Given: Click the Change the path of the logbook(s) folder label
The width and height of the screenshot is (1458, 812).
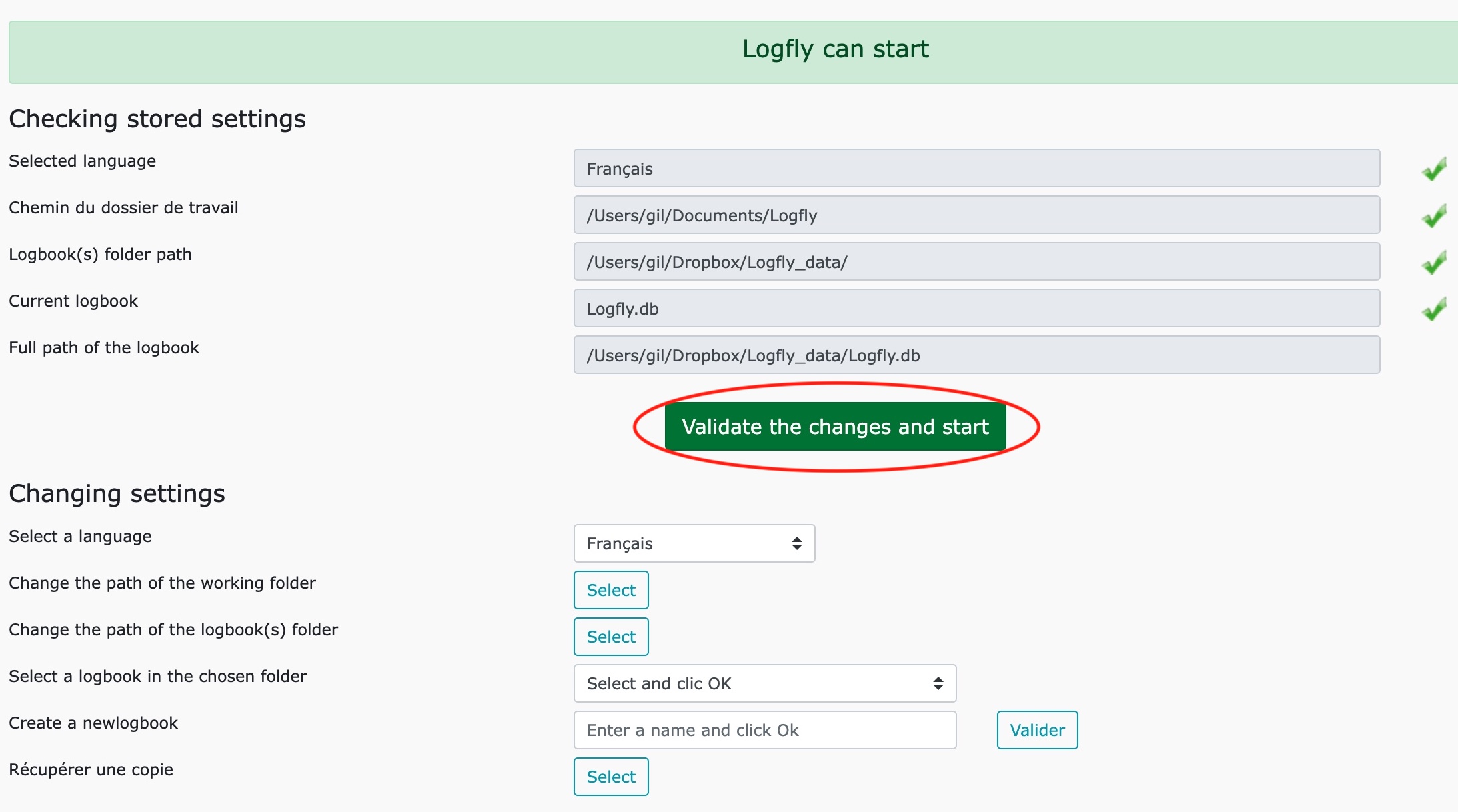Looking at the screenshot, I should (x=173, y=629).
